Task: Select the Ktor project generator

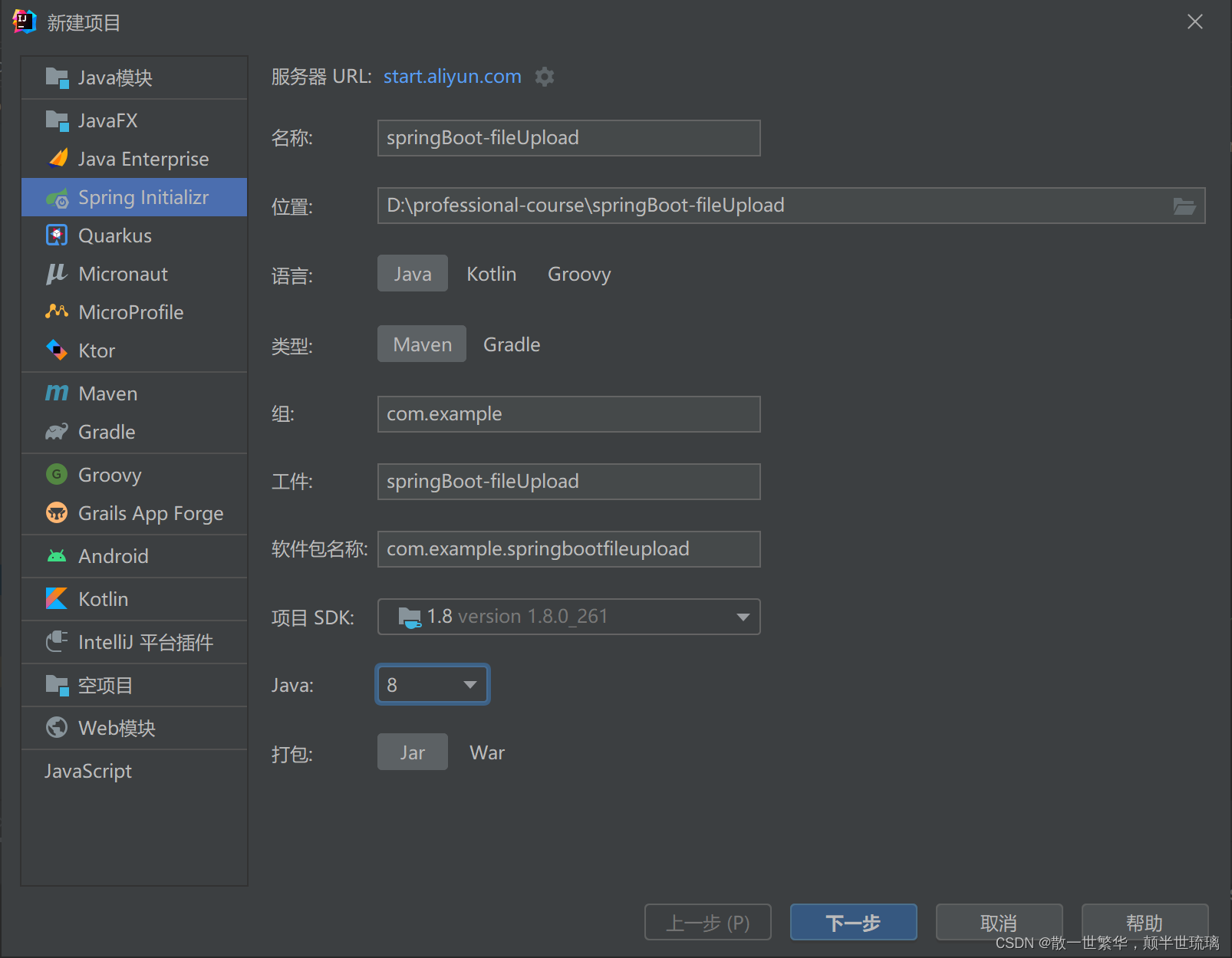Action: point(97,351)
